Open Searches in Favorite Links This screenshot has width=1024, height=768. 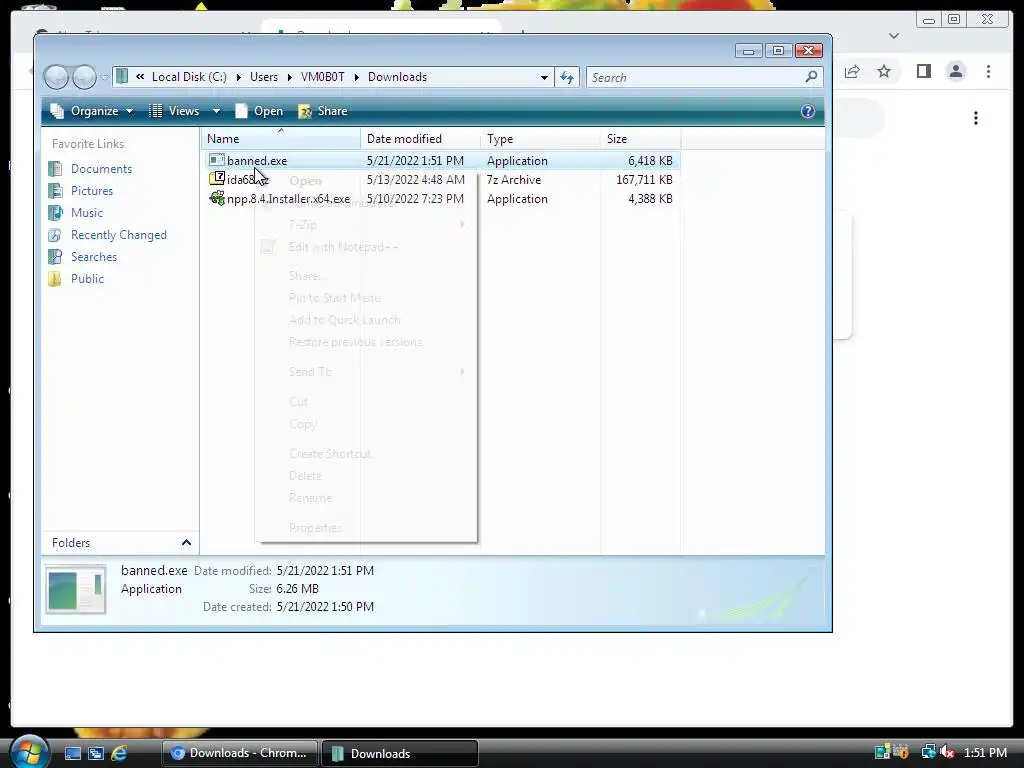click(94, 257)
